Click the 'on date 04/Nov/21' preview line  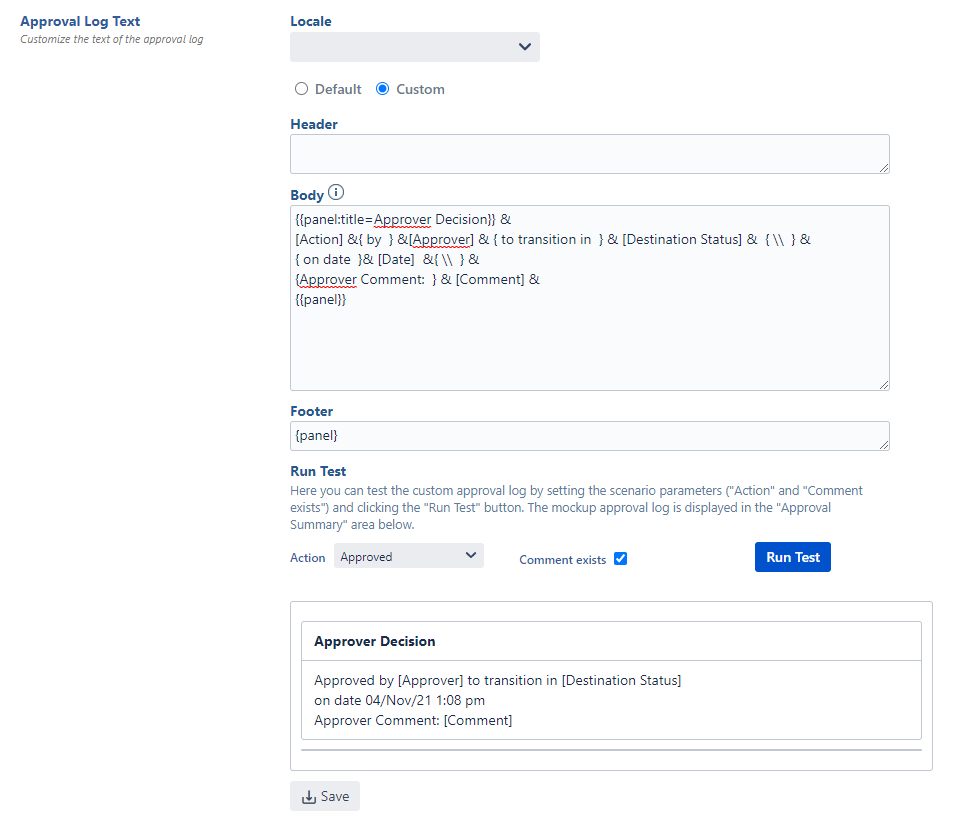pos(399,700)
